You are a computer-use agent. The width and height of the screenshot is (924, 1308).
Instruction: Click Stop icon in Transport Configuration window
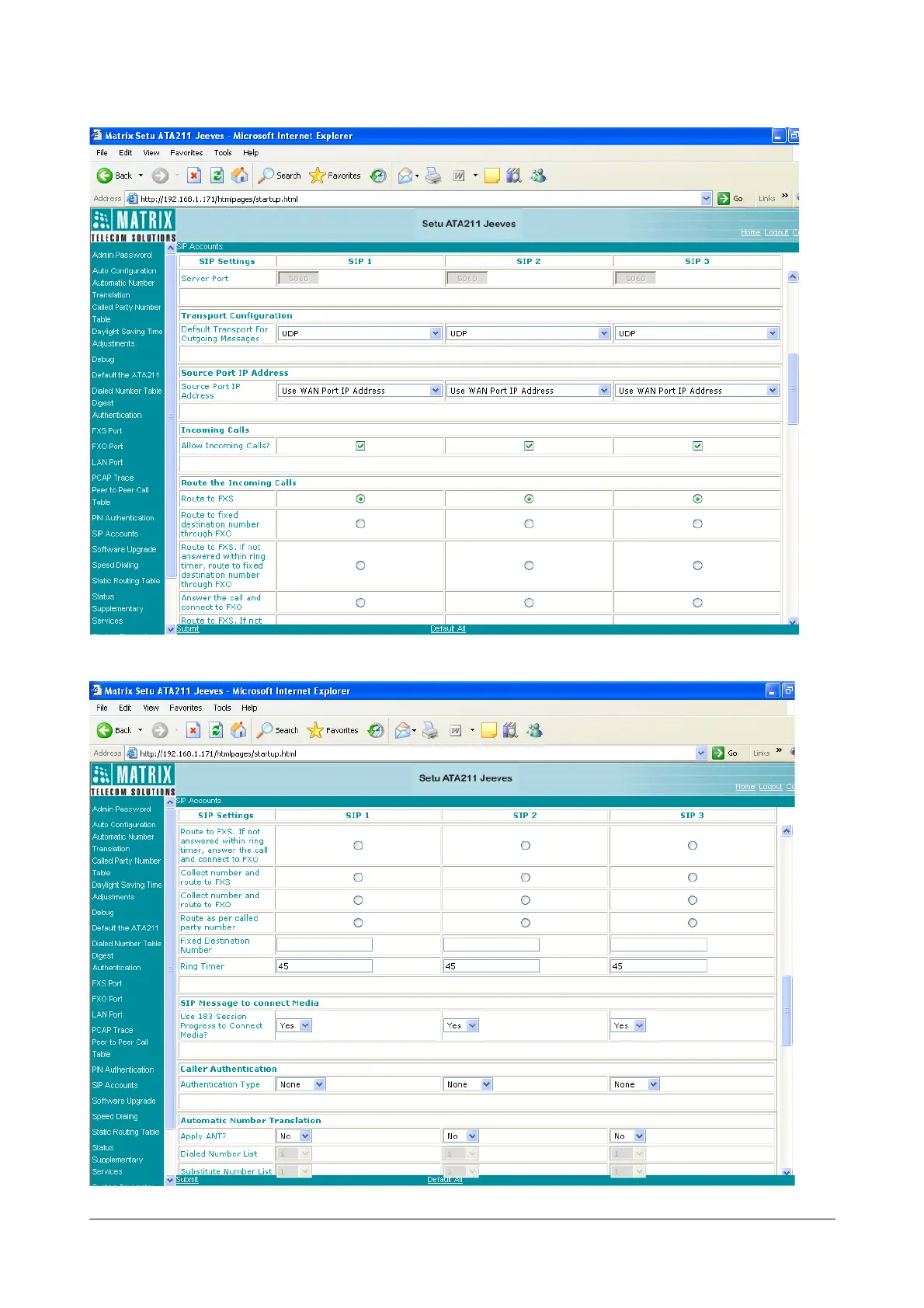(x=194, y=176)
